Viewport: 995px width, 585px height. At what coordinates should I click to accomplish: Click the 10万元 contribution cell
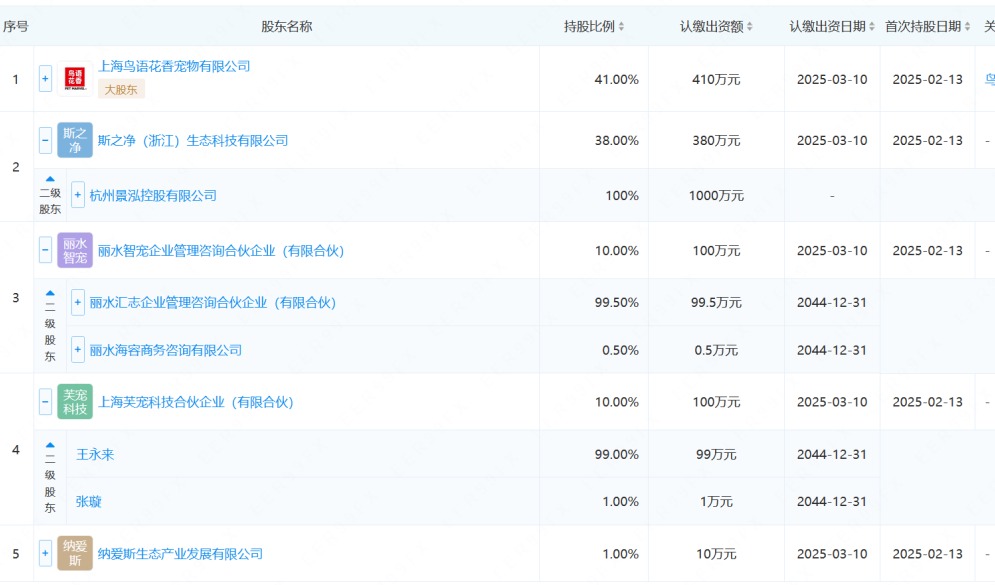pos(716,554)
